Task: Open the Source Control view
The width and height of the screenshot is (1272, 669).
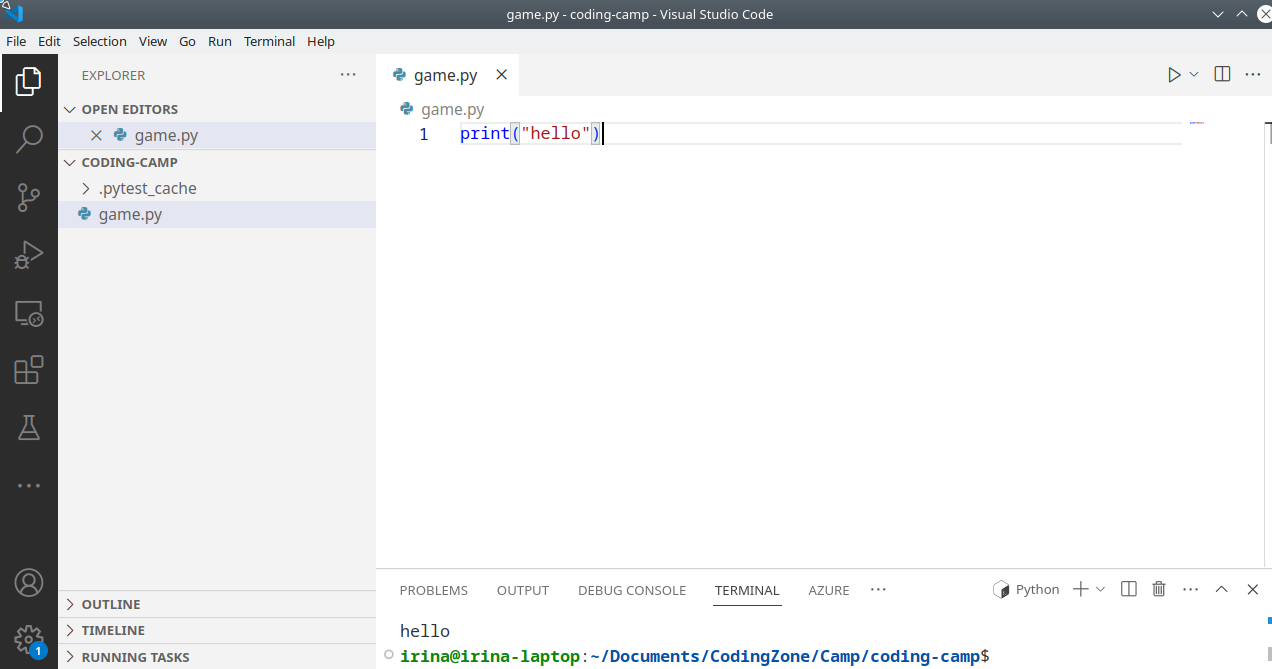Action: [x=29, y=198]
